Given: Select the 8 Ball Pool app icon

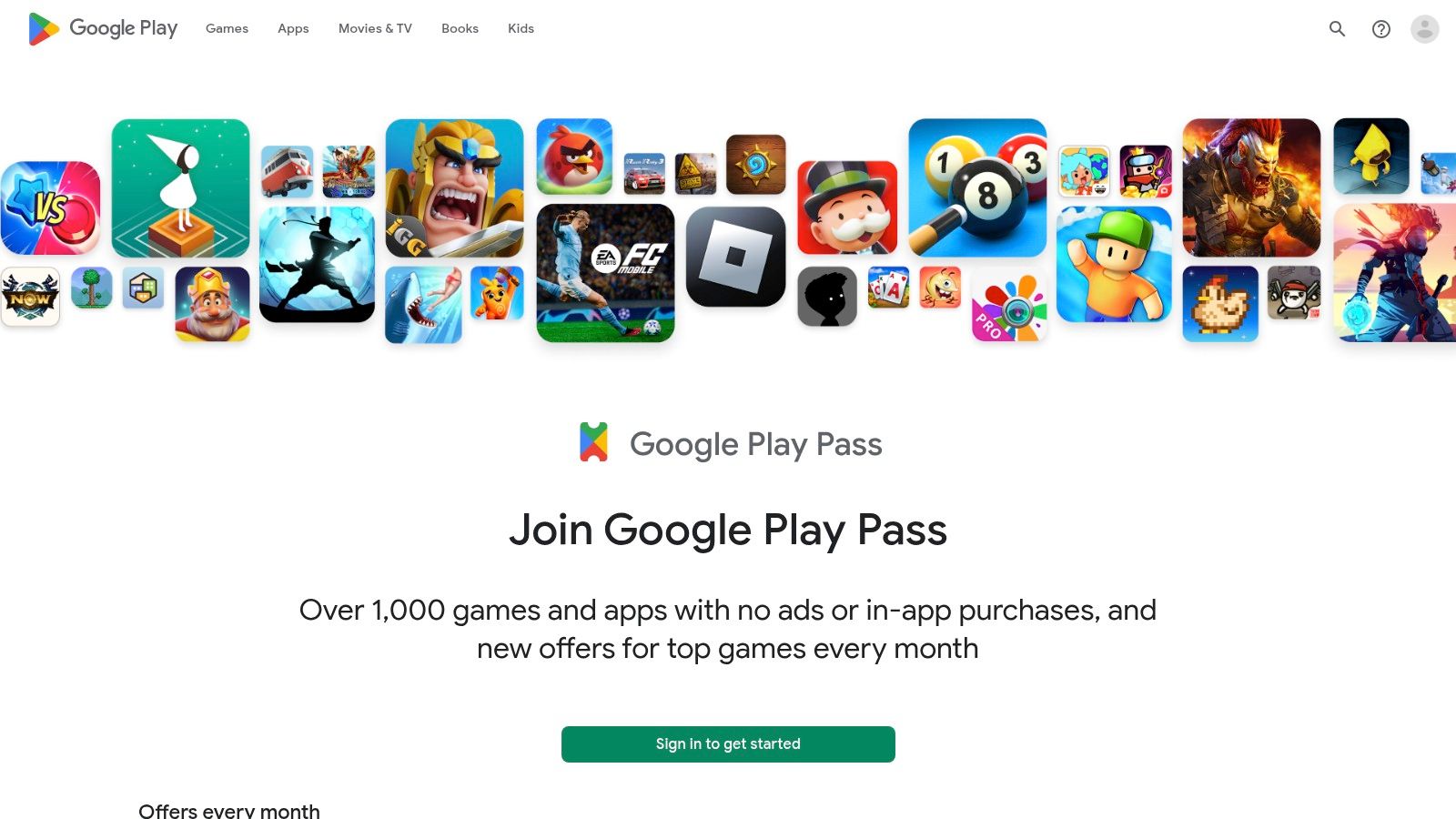Looking at the screenshot, I should coord(978,187).
